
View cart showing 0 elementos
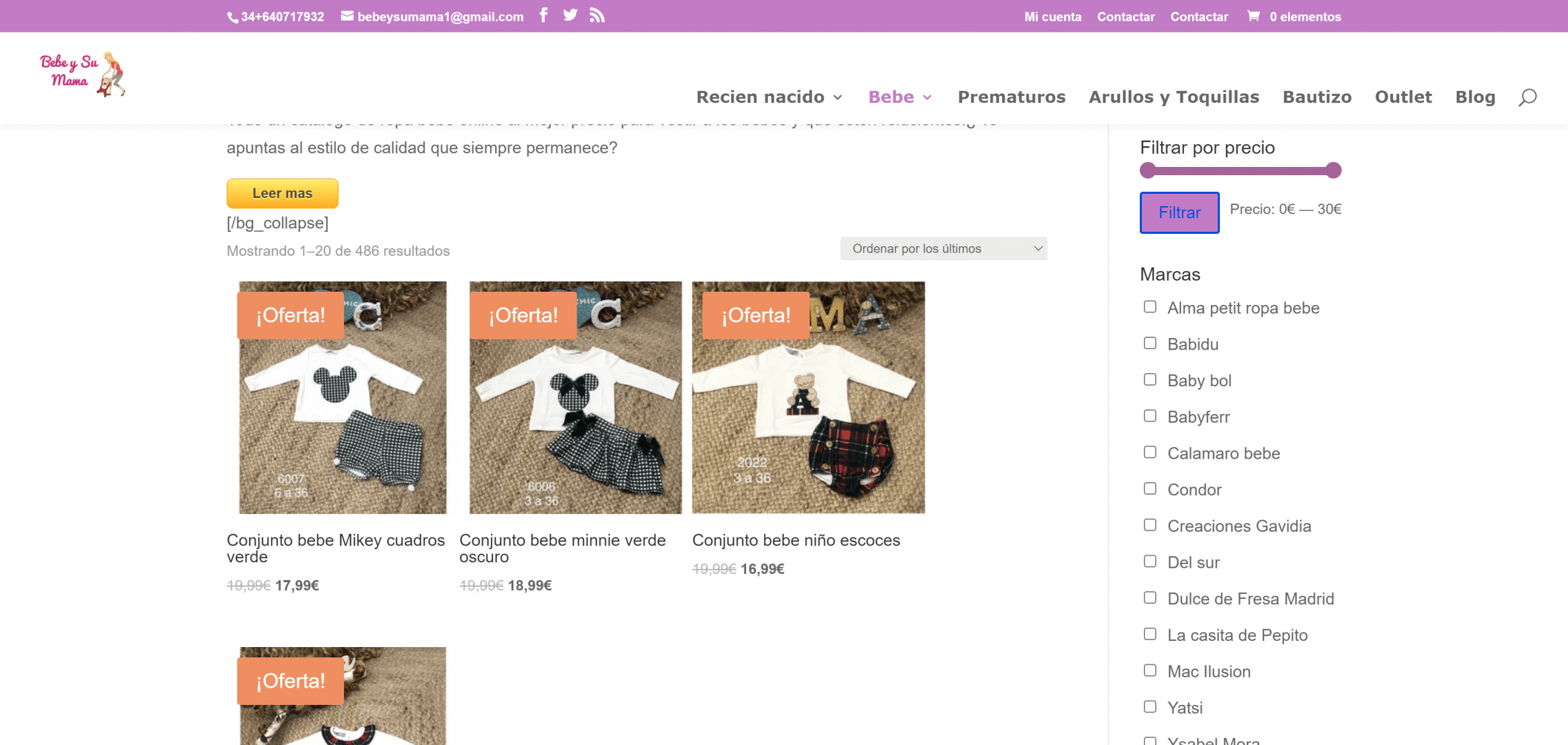(1294, 17)
